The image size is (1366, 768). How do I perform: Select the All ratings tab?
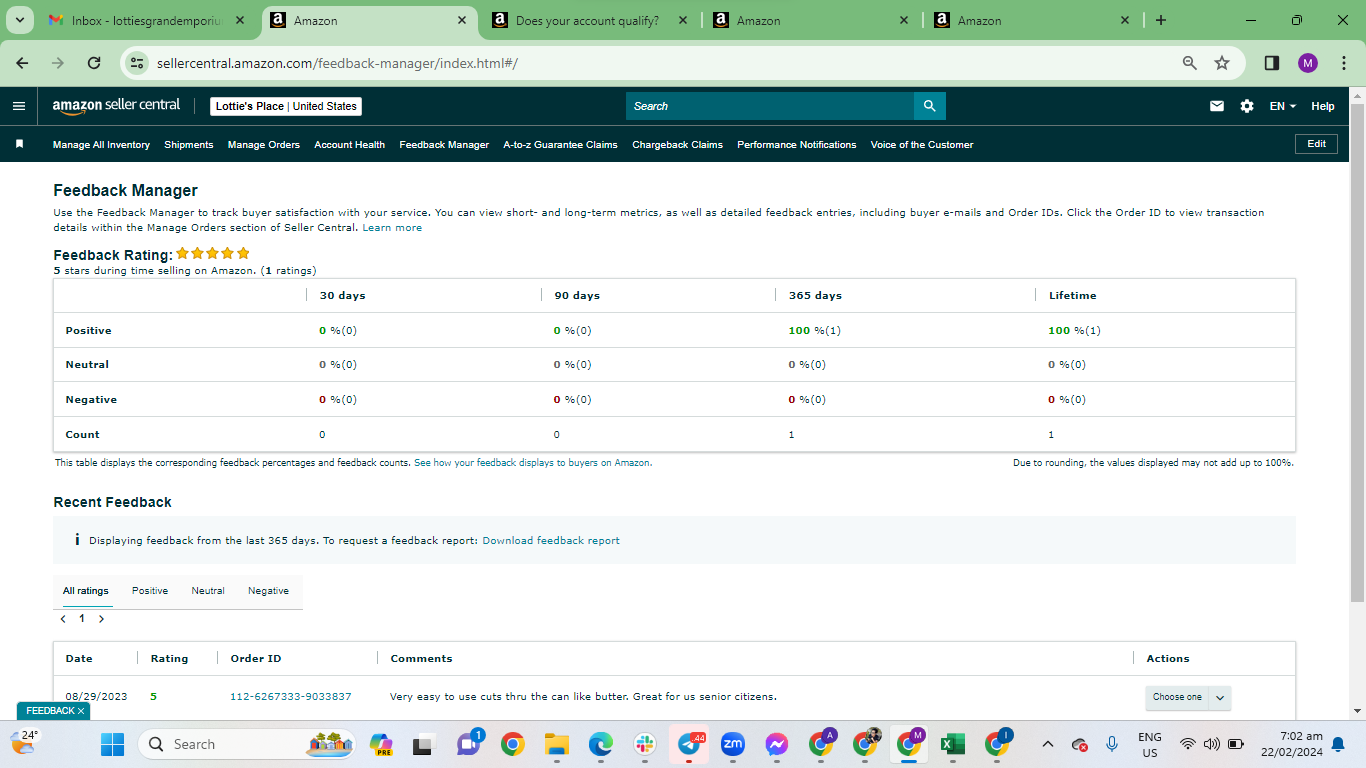point(86,591)
